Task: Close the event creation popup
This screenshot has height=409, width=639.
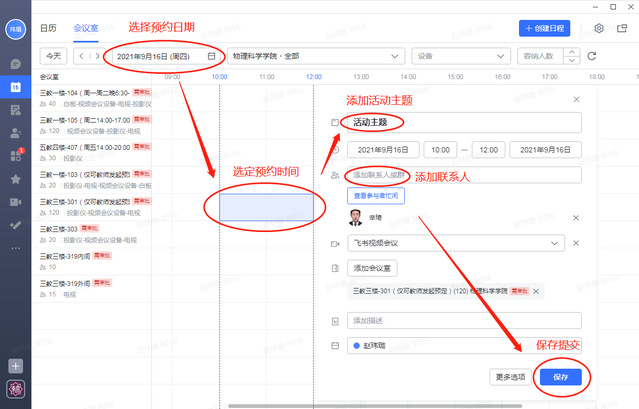Action: point(575,99)
